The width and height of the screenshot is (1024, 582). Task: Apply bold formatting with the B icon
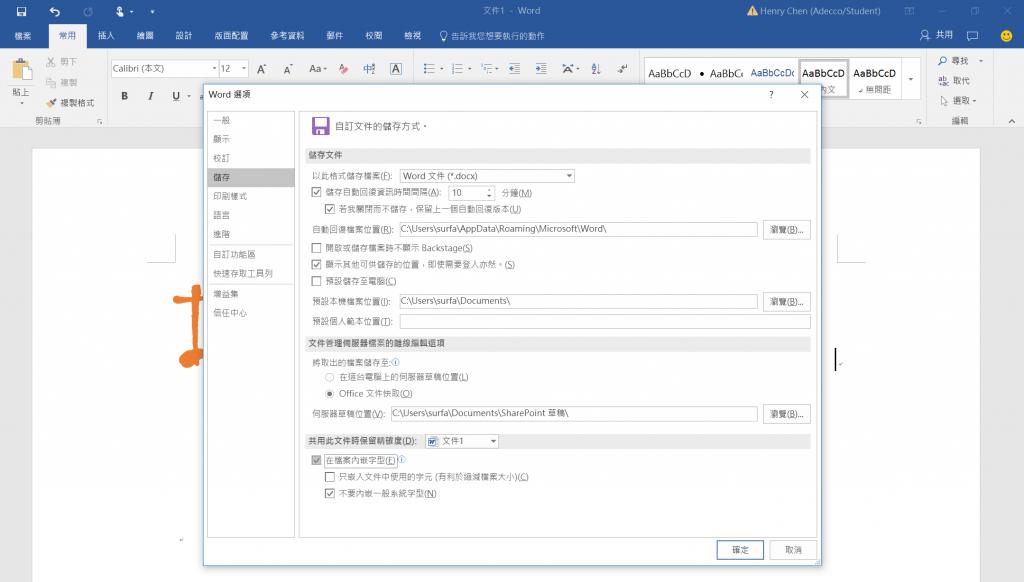pyautogui.click(x=124, y=96)
